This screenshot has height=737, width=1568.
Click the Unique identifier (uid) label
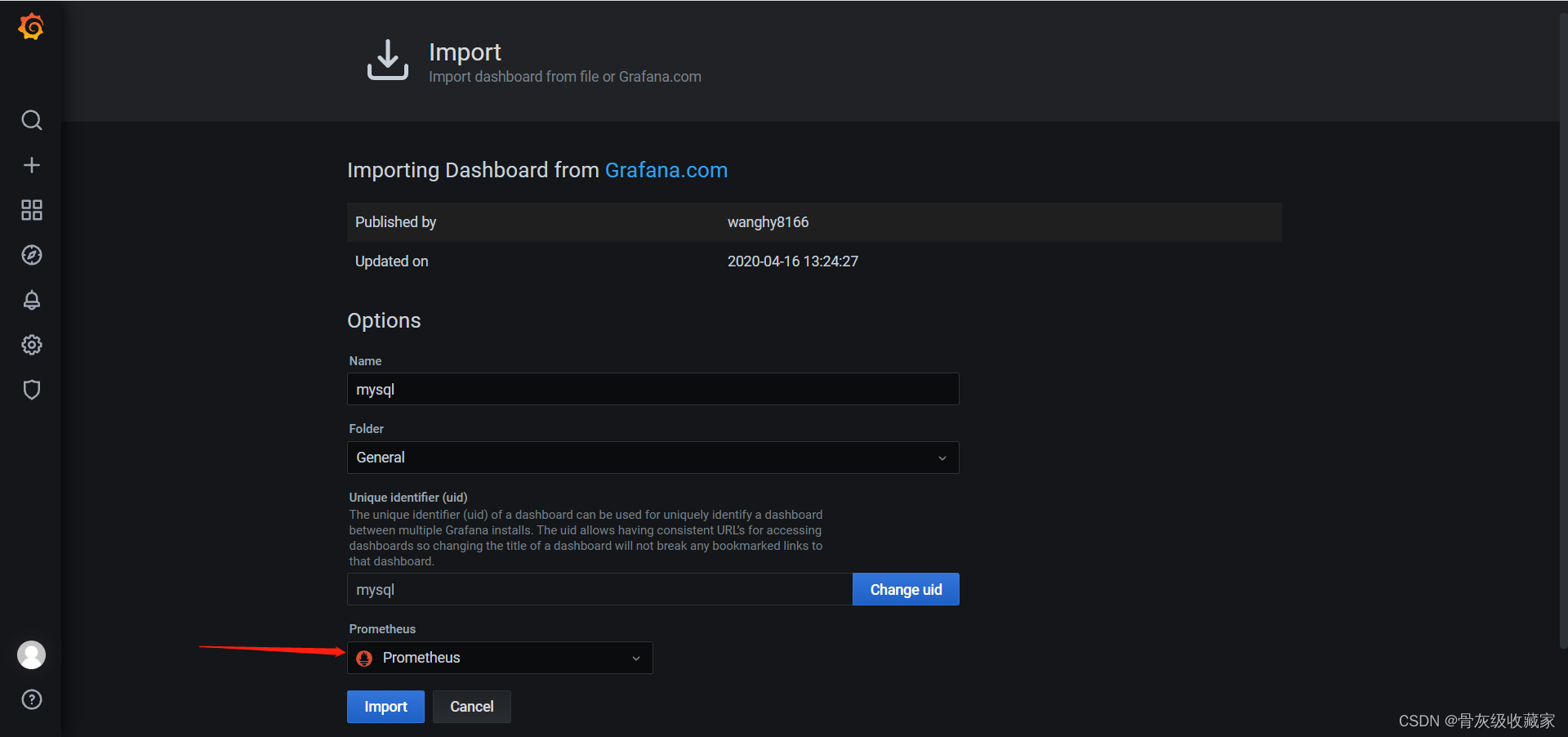(408, 497)
